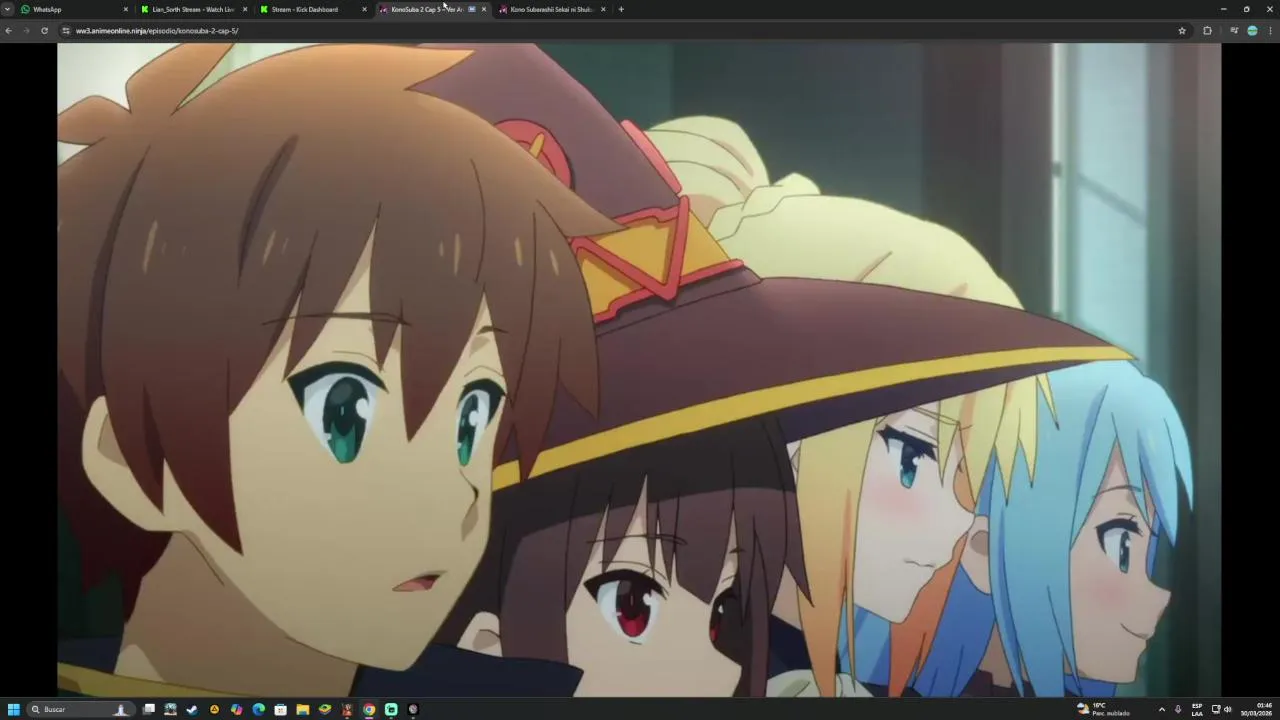Close the WhatsApp tab
This screenshot has height=720, width=1280.
[x=126, y=9]
